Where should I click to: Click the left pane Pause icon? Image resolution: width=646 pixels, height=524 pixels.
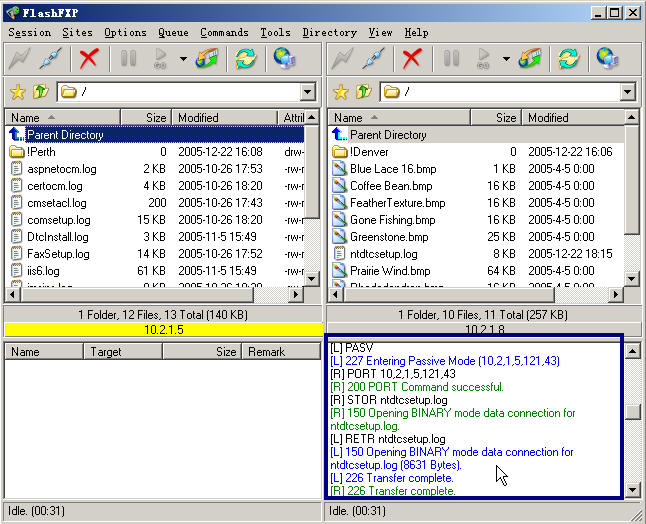point(128,58)
